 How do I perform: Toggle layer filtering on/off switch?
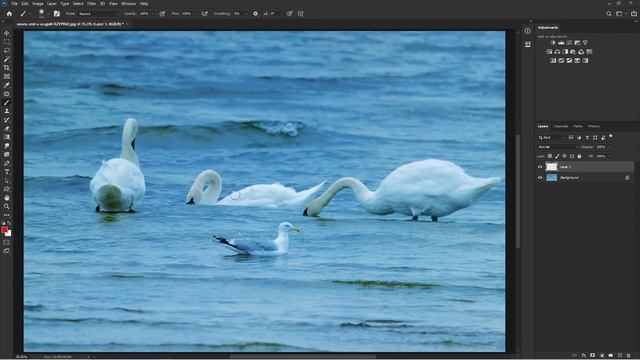(611, 136)
